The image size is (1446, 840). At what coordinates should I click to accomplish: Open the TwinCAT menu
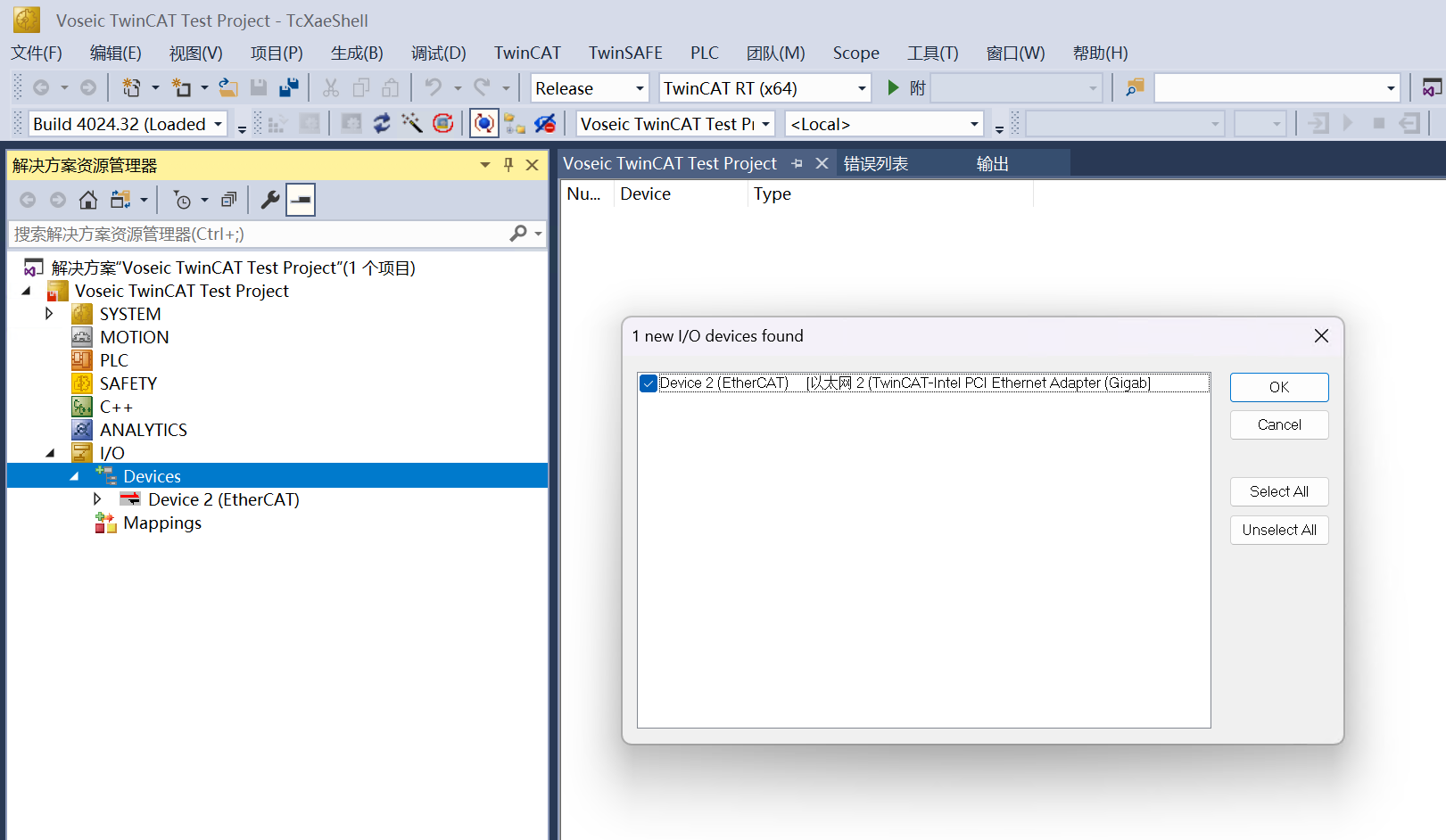point(527,53)
